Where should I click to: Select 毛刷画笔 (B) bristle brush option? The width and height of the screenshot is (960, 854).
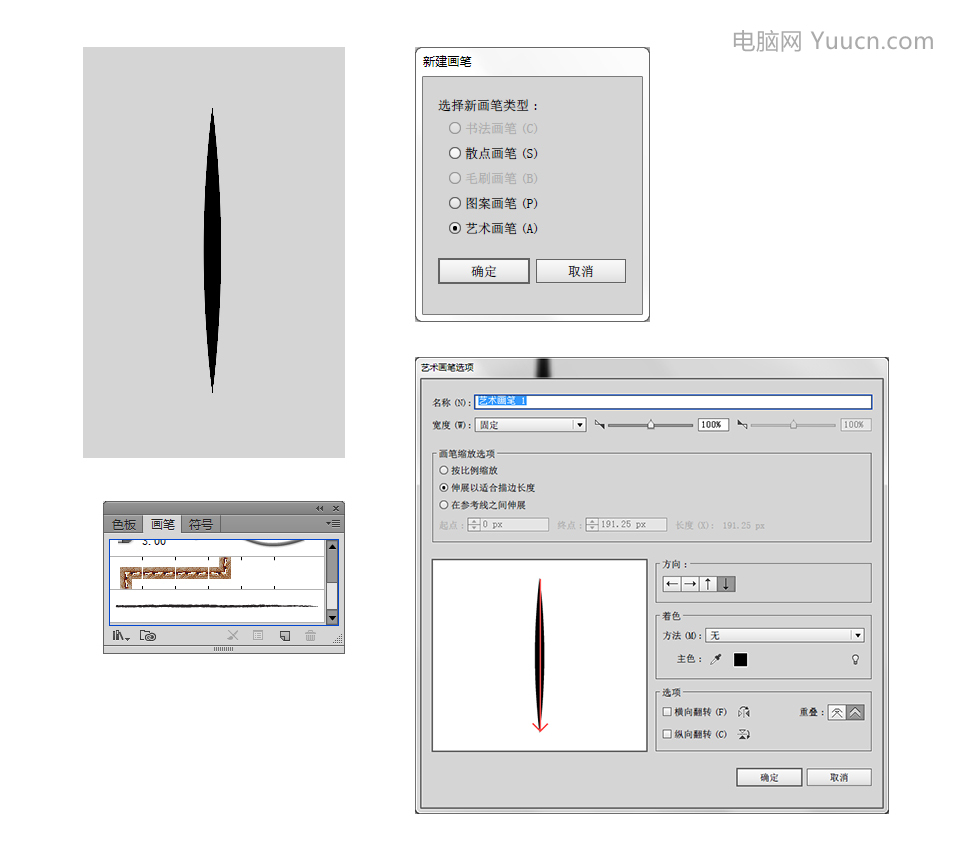coord(493,178)
